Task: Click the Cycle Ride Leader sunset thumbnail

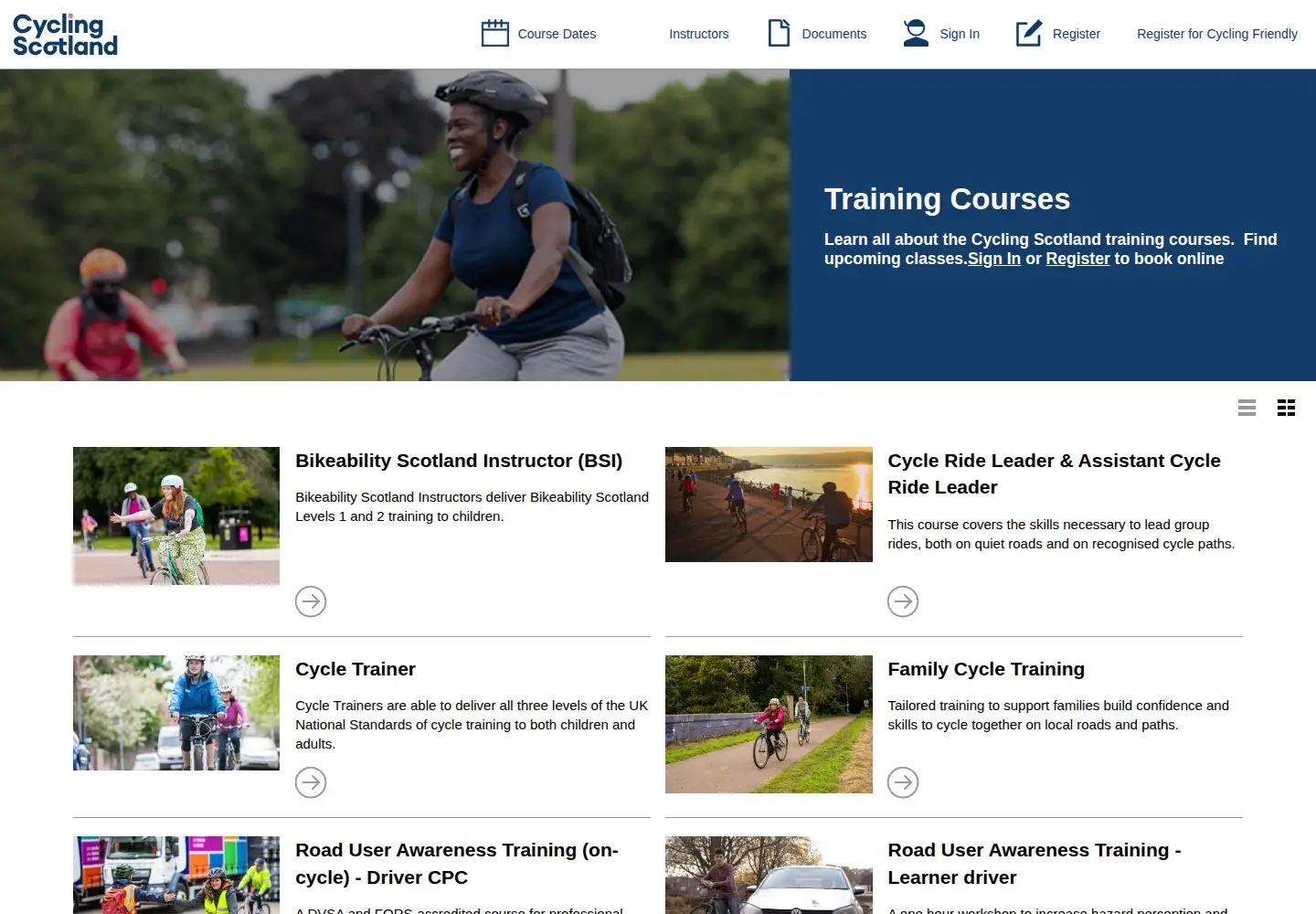Action: [769, 505]
